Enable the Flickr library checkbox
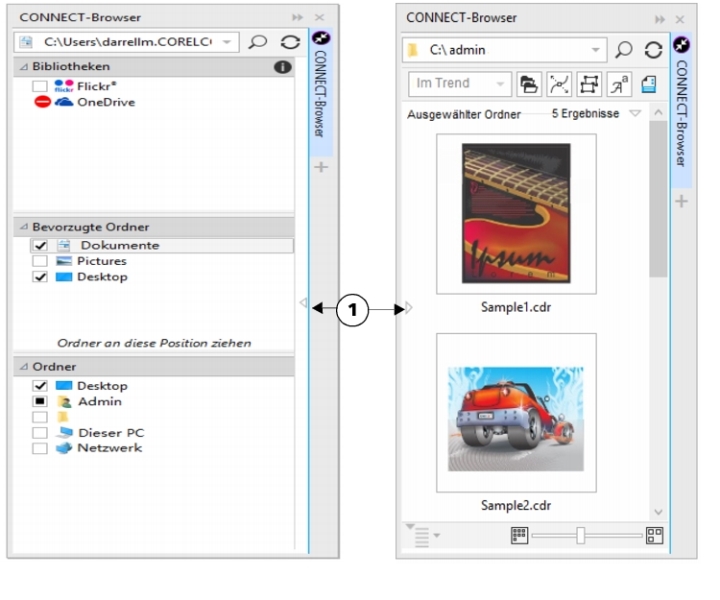 tap(41, 87)
